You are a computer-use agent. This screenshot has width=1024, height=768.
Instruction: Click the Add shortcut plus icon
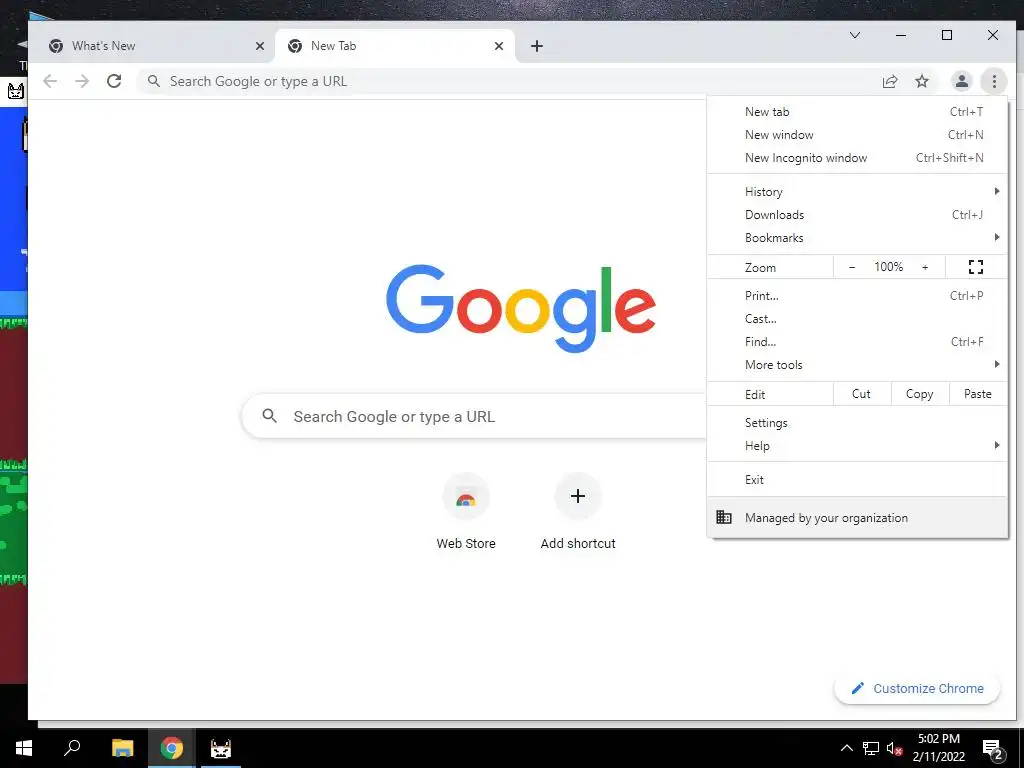tap(578, 496)
